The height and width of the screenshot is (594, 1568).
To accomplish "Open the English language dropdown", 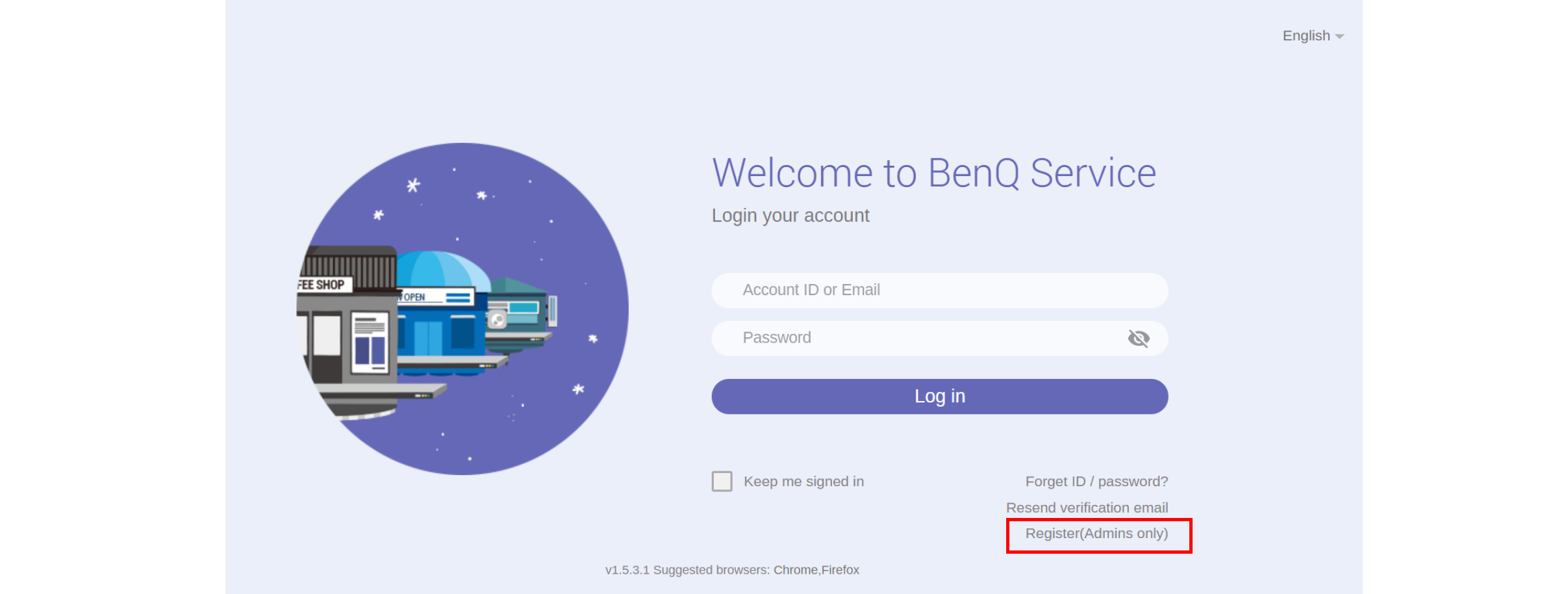I will click(1312, 36).
